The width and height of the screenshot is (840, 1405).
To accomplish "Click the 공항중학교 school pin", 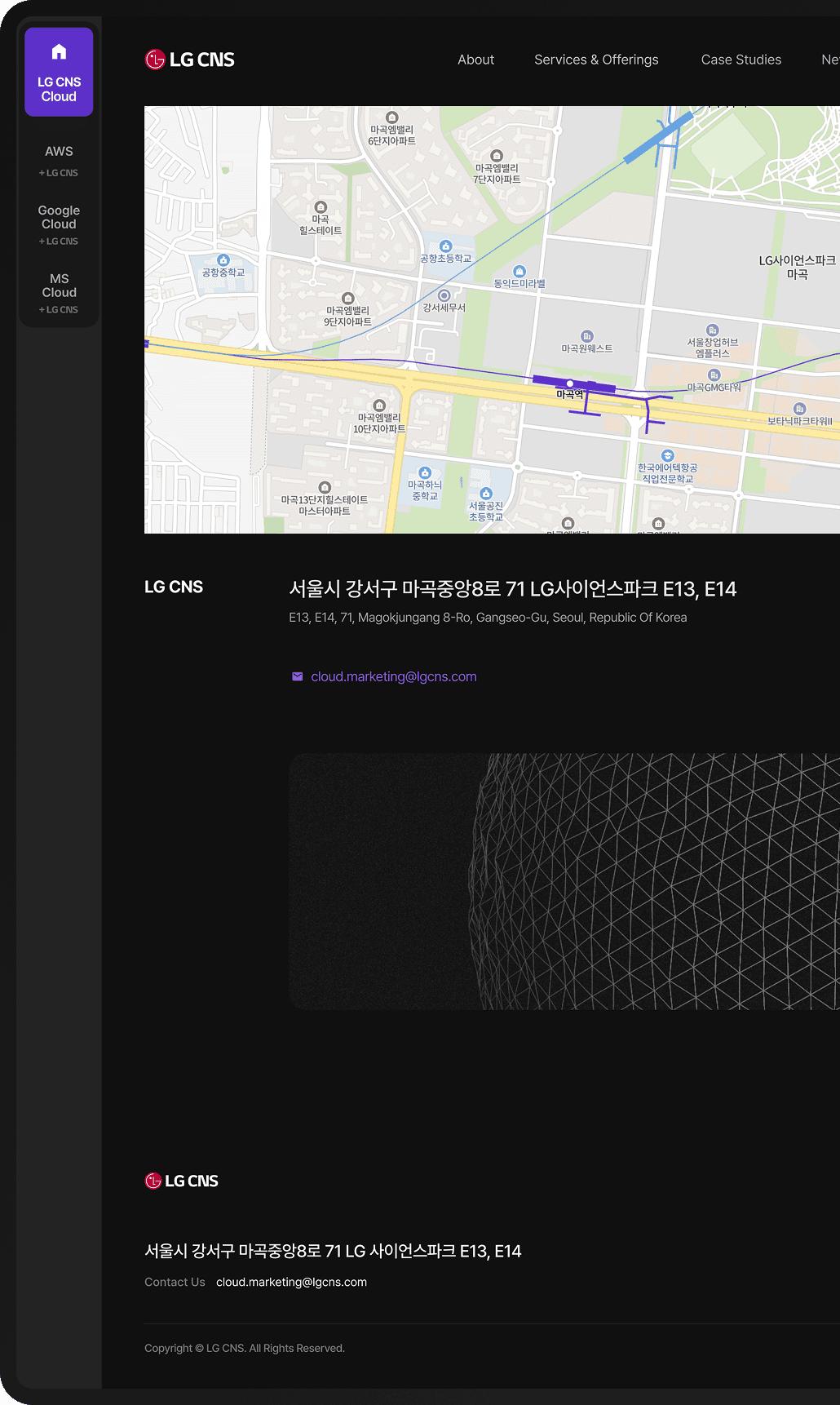I will click(223, 260).
